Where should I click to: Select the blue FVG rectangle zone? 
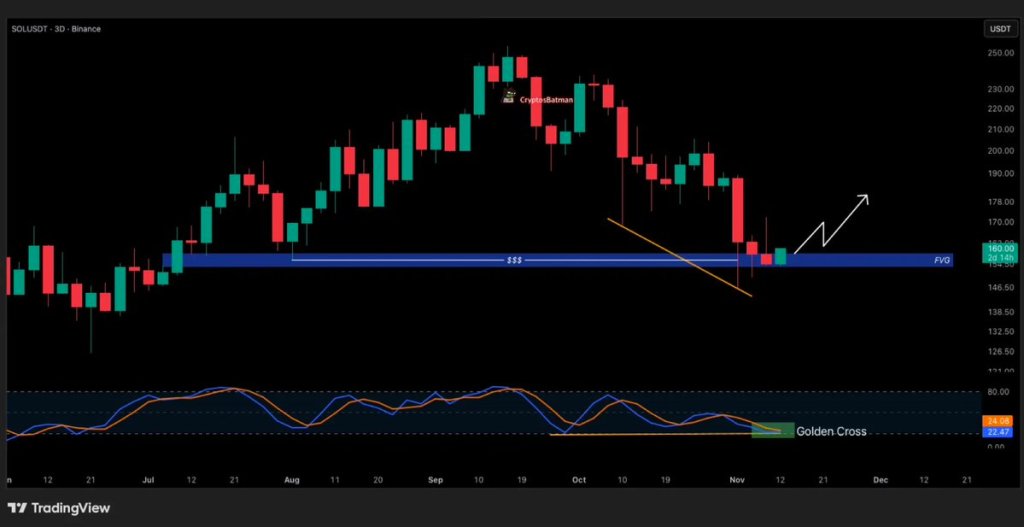click(400, 262)
